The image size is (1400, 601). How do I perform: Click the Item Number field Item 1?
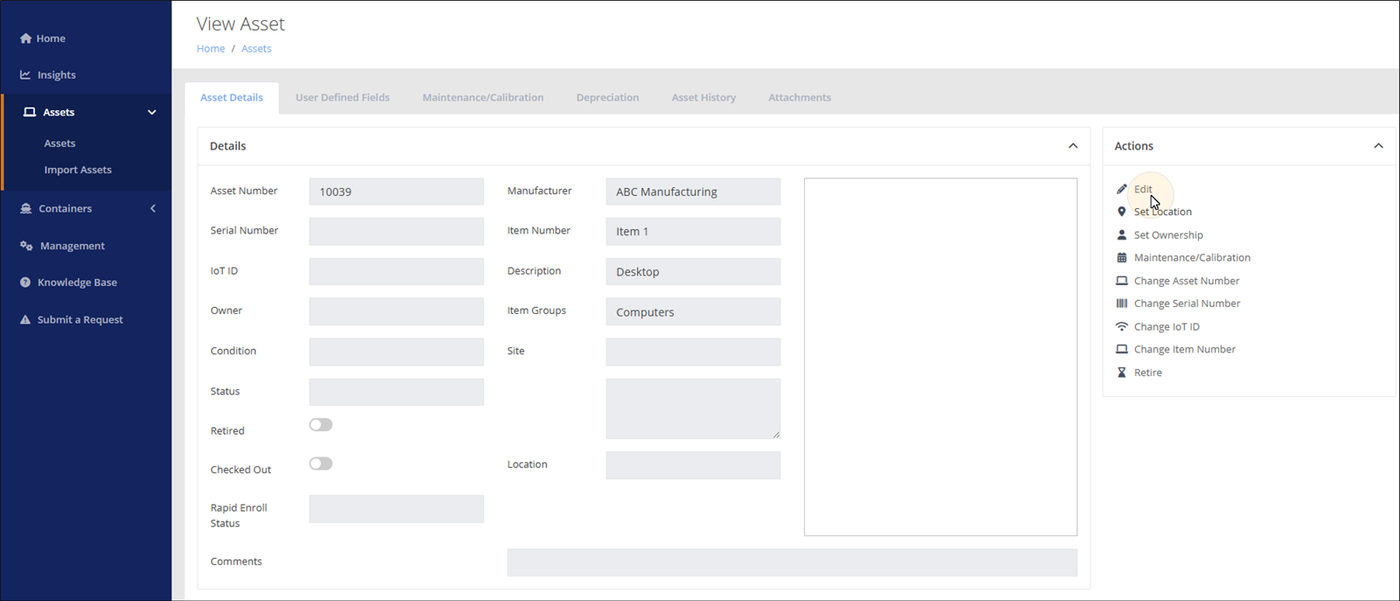693,232
